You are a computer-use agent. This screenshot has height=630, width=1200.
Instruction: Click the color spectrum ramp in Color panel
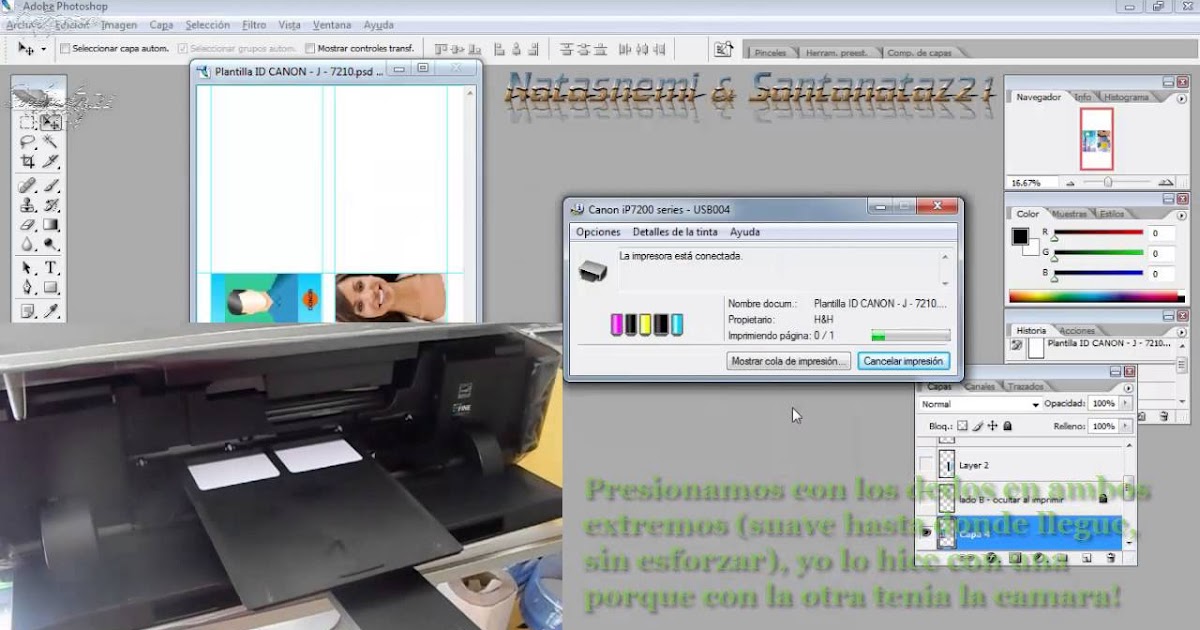click(x=1095, y=296)
